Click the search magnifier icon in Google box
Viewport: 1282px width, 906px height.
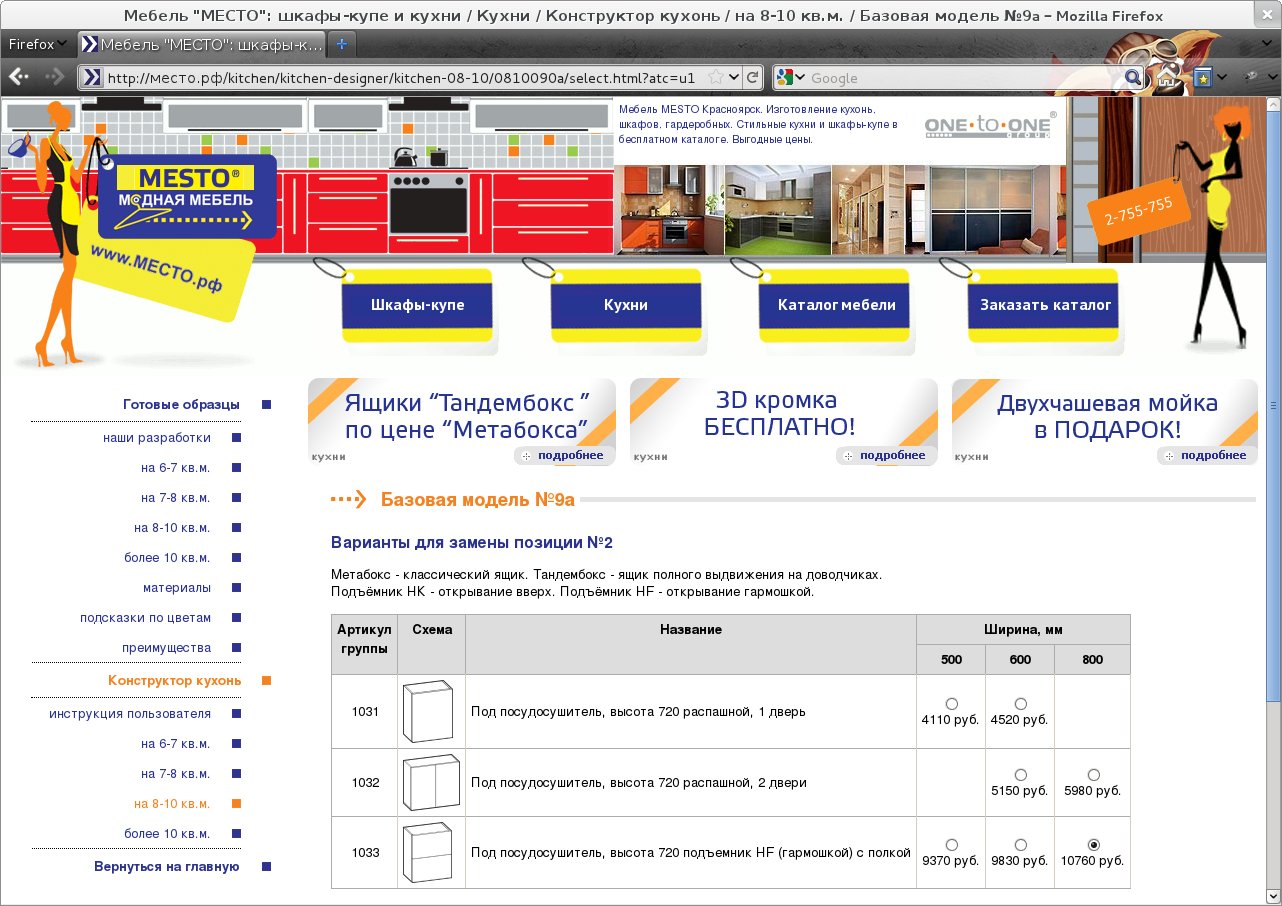pos(1132,77)
